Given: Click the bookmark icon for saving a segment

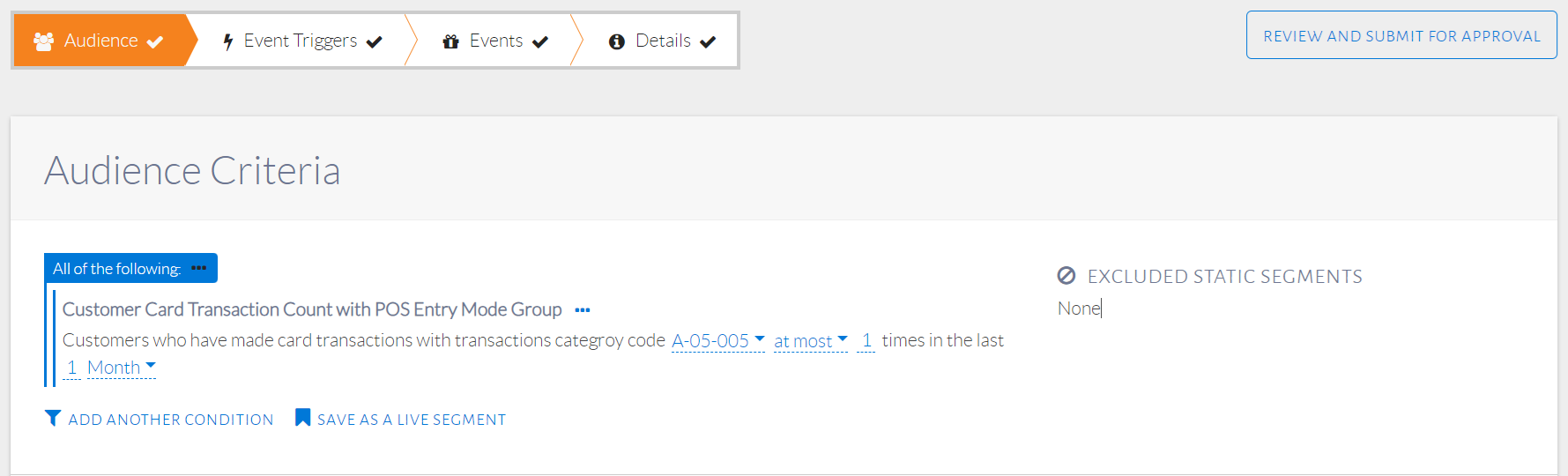Looking at the screenshot, I should click(302, 418).
